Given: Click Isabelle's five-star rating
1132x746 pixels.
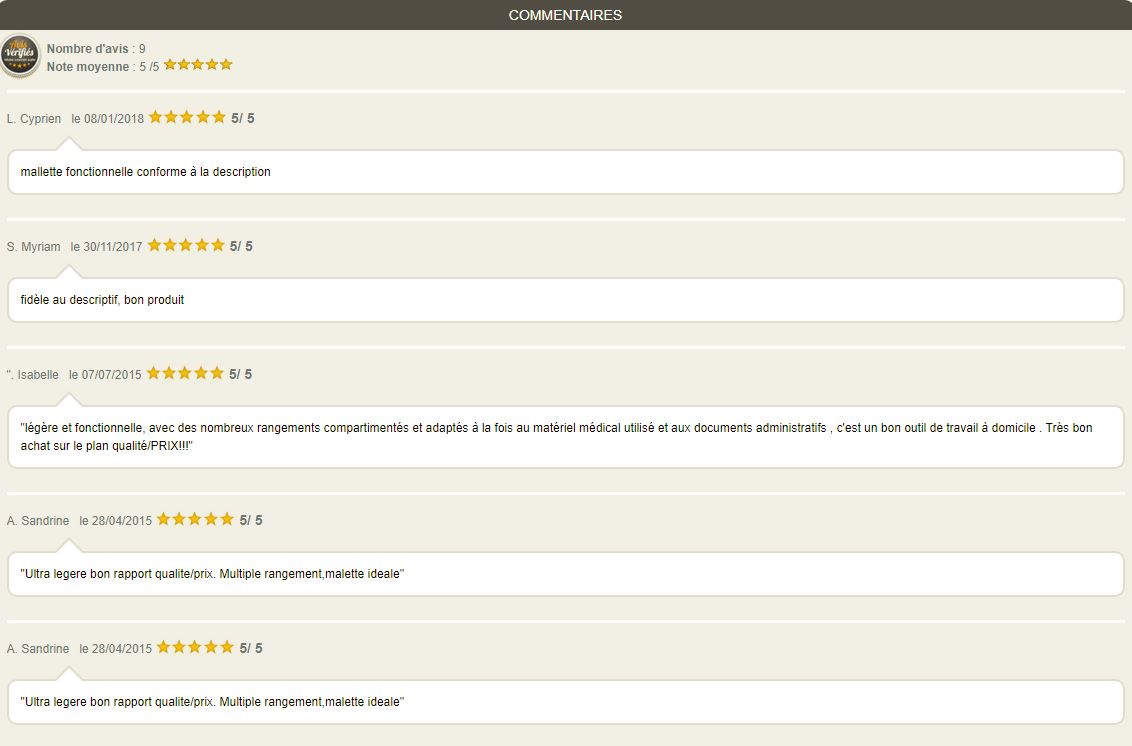Looking at the screenshot, I should tap(185, 373).
